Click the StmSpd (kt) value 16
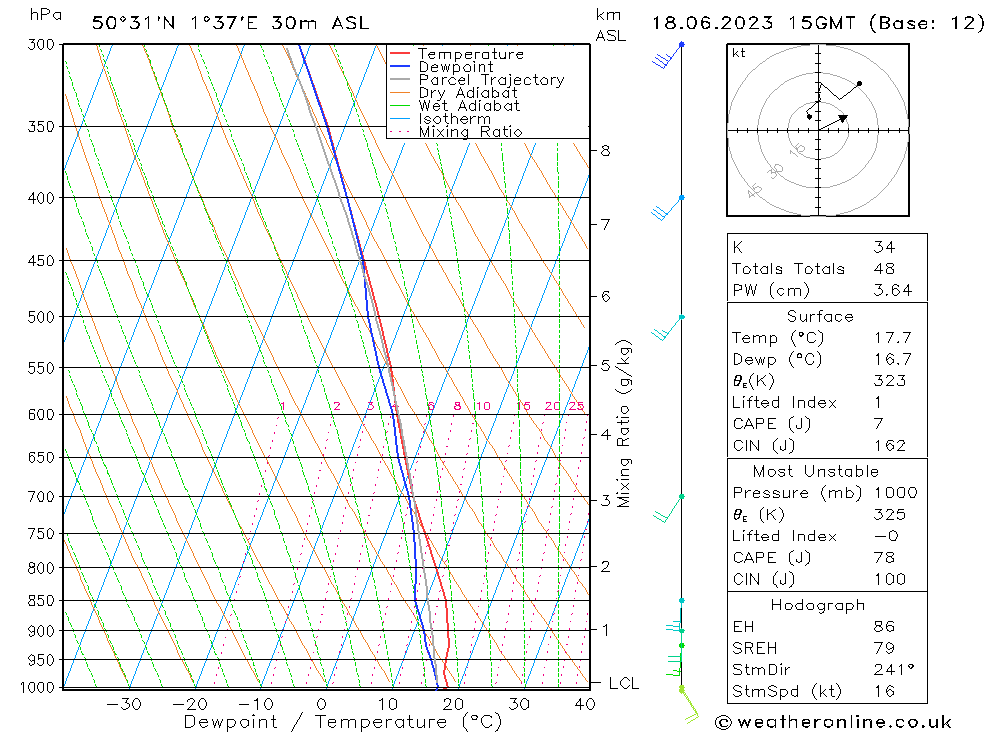Screen dimensions: 1000x733 click(x=885, y=691)
